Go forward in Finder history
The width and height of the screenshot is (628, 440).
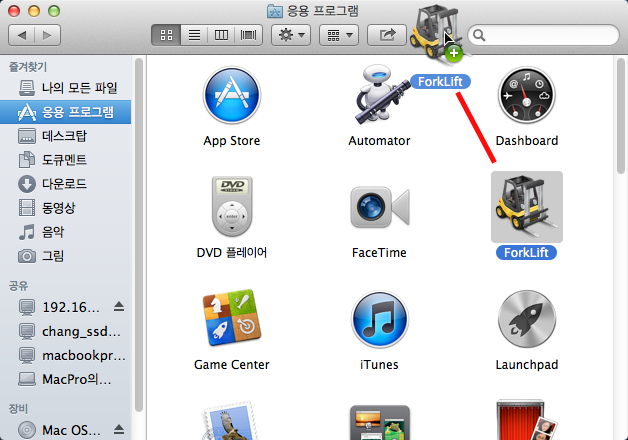47,35
